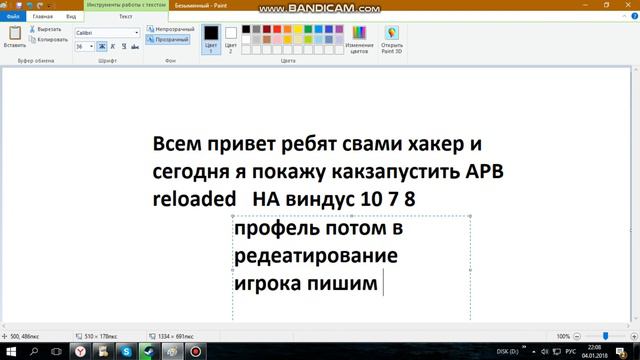Click the volume speaker tray icon
Image resolution: width=640 pixels, height=360 pixels.
[x=544, y=351]
